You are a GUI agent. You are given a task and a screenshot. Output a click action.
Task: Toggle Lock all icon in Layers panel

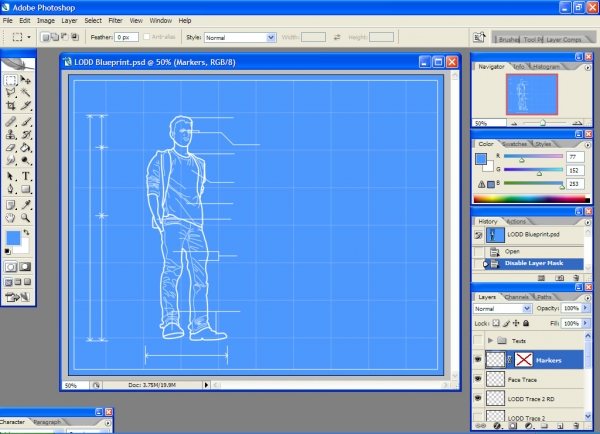[x=526, y=323]
